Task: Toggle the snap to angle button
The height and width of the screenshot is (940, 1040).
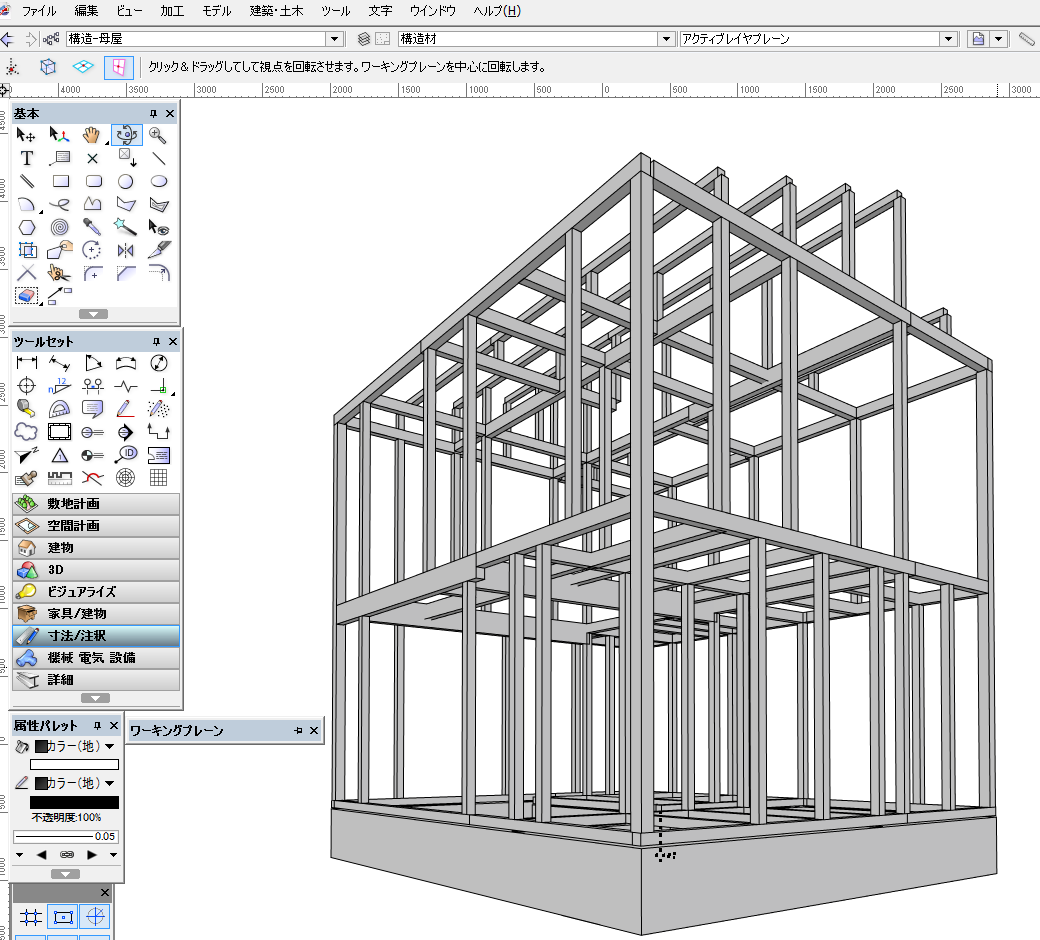Action: coord(95,917)
